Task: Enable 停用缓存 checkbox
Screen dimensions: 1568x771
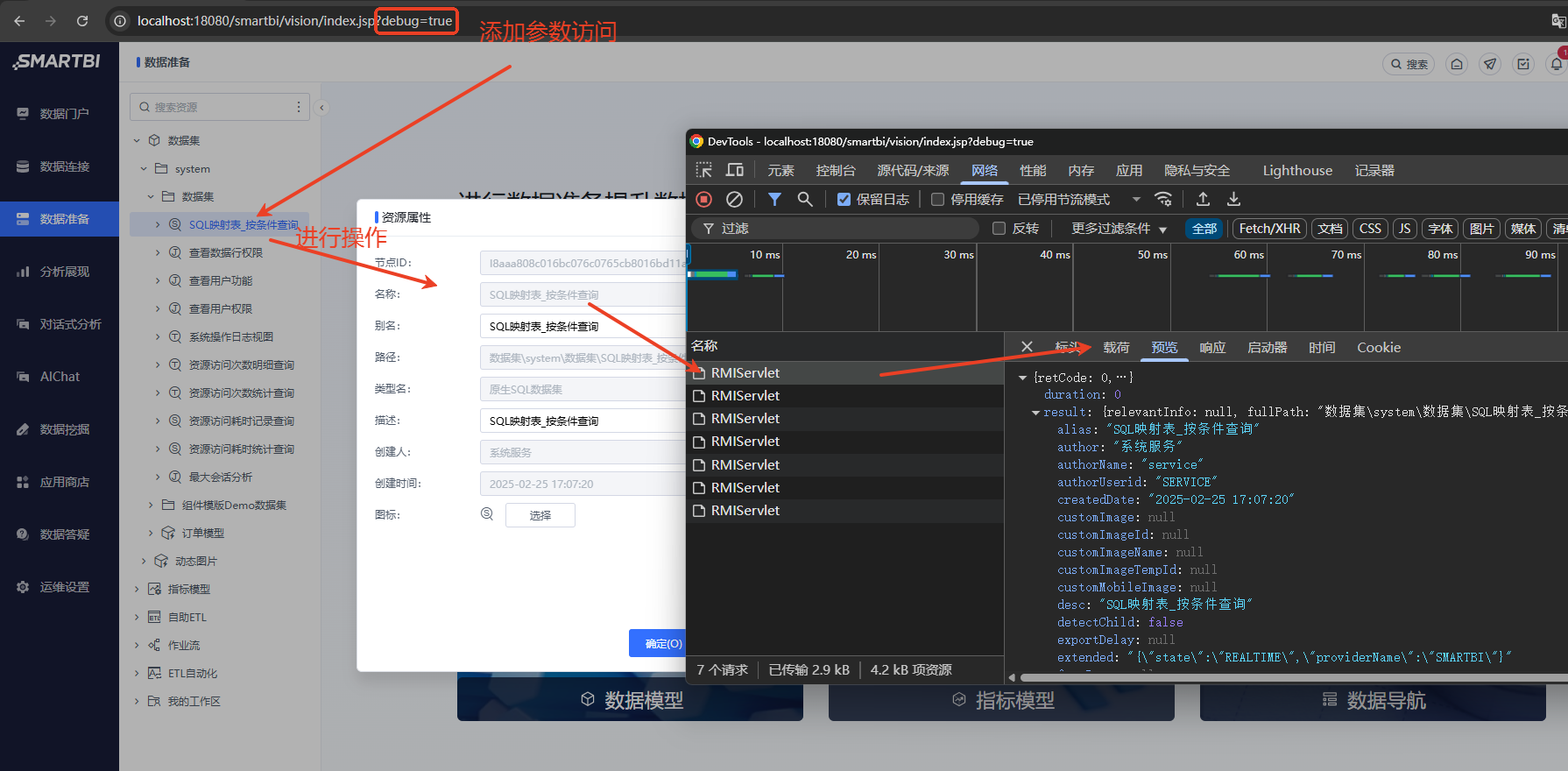Action: [937, 200]
